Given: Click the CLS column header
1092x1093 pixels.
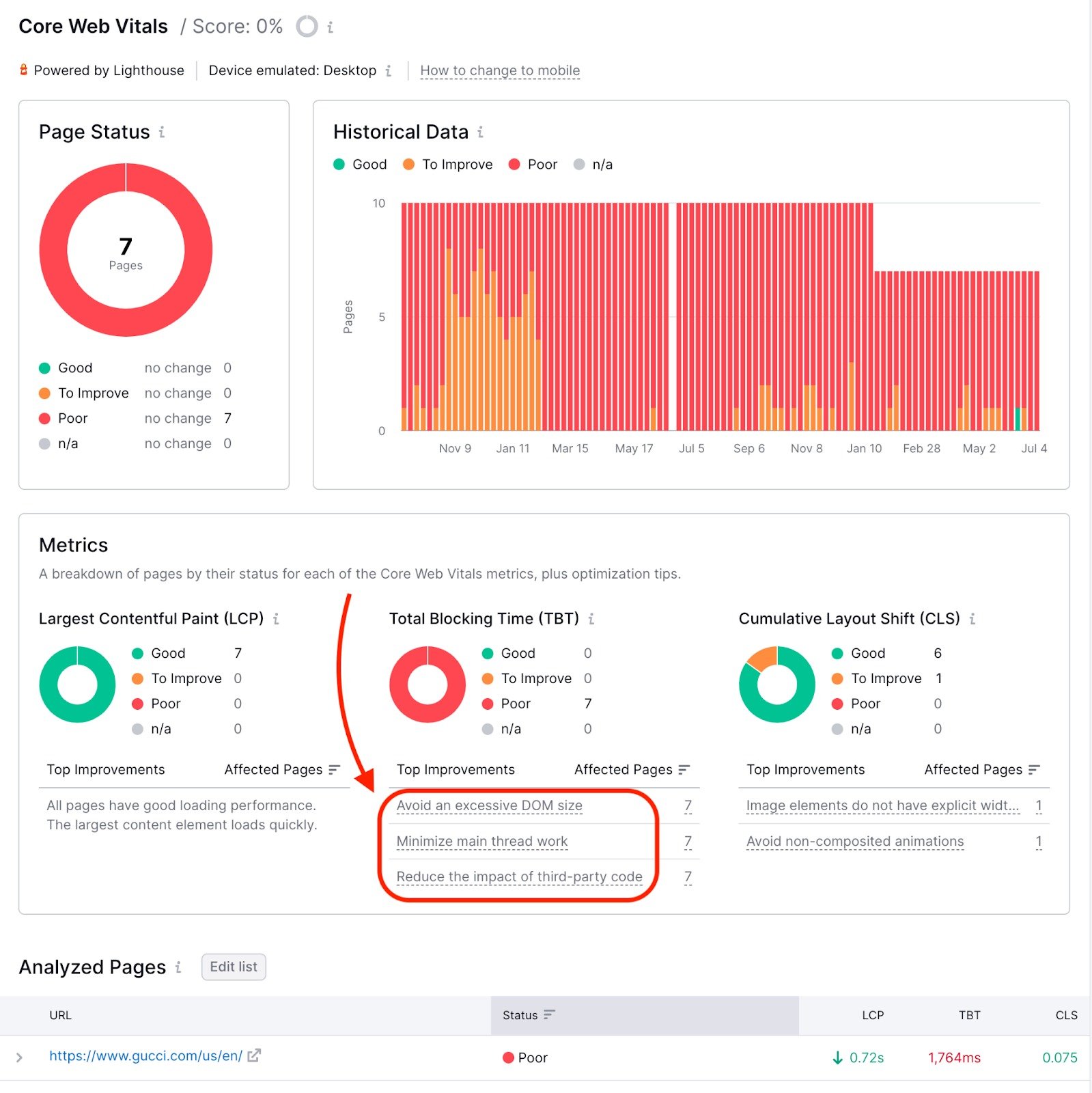Looking at the screenshot, I should [x=1065, y=1015].
